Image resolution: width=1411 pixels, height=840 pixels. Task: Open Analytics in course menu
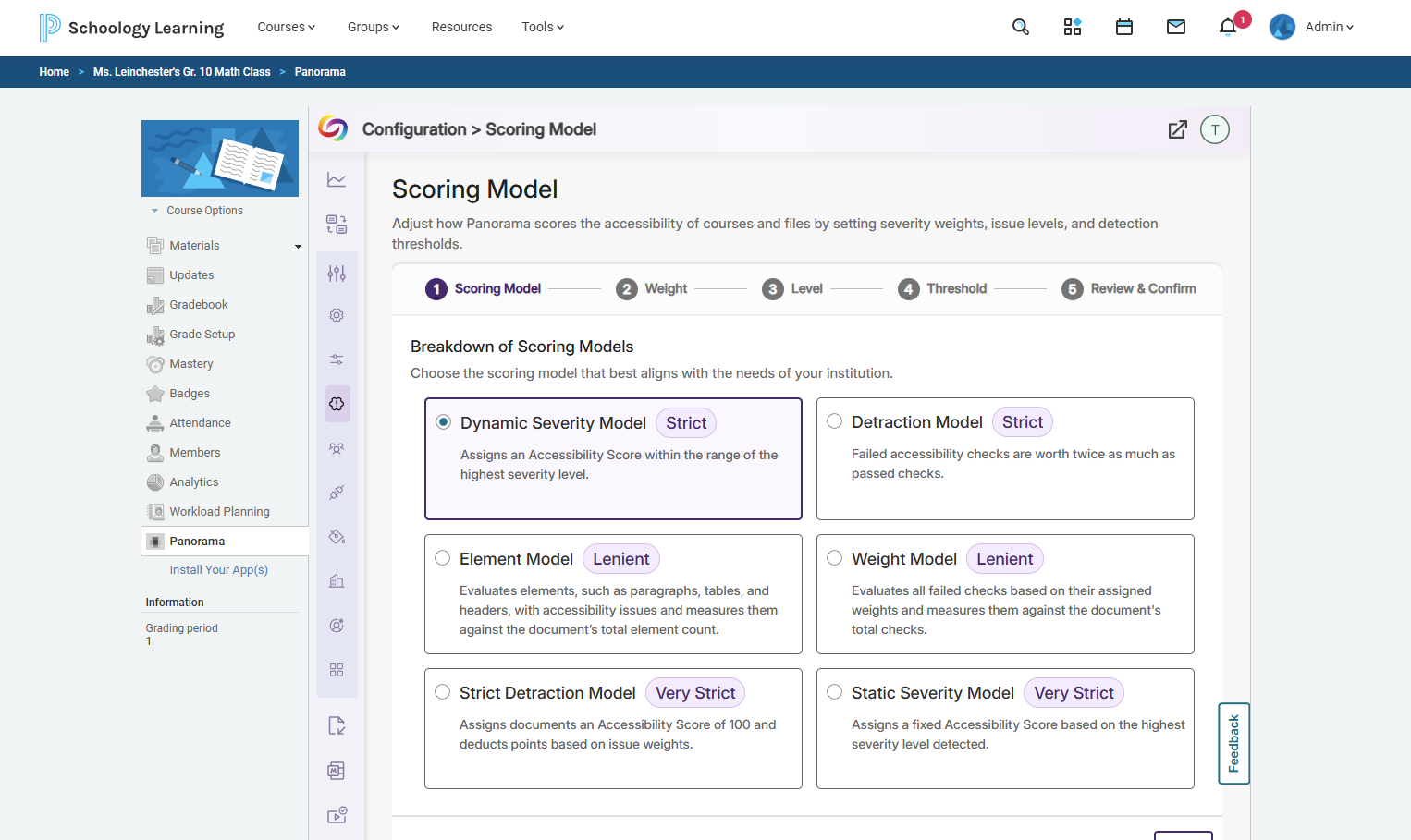coord(193,482)
